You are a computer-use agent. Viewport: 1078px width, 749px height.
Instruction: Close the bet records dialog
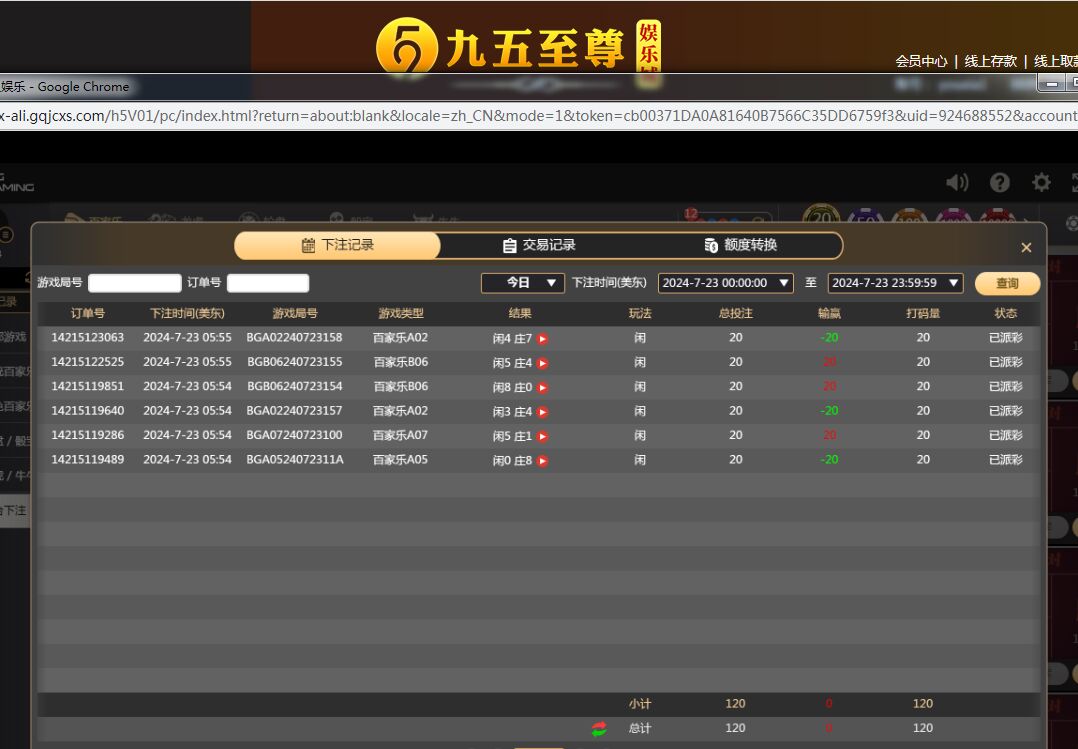(x=1026, y=248)
